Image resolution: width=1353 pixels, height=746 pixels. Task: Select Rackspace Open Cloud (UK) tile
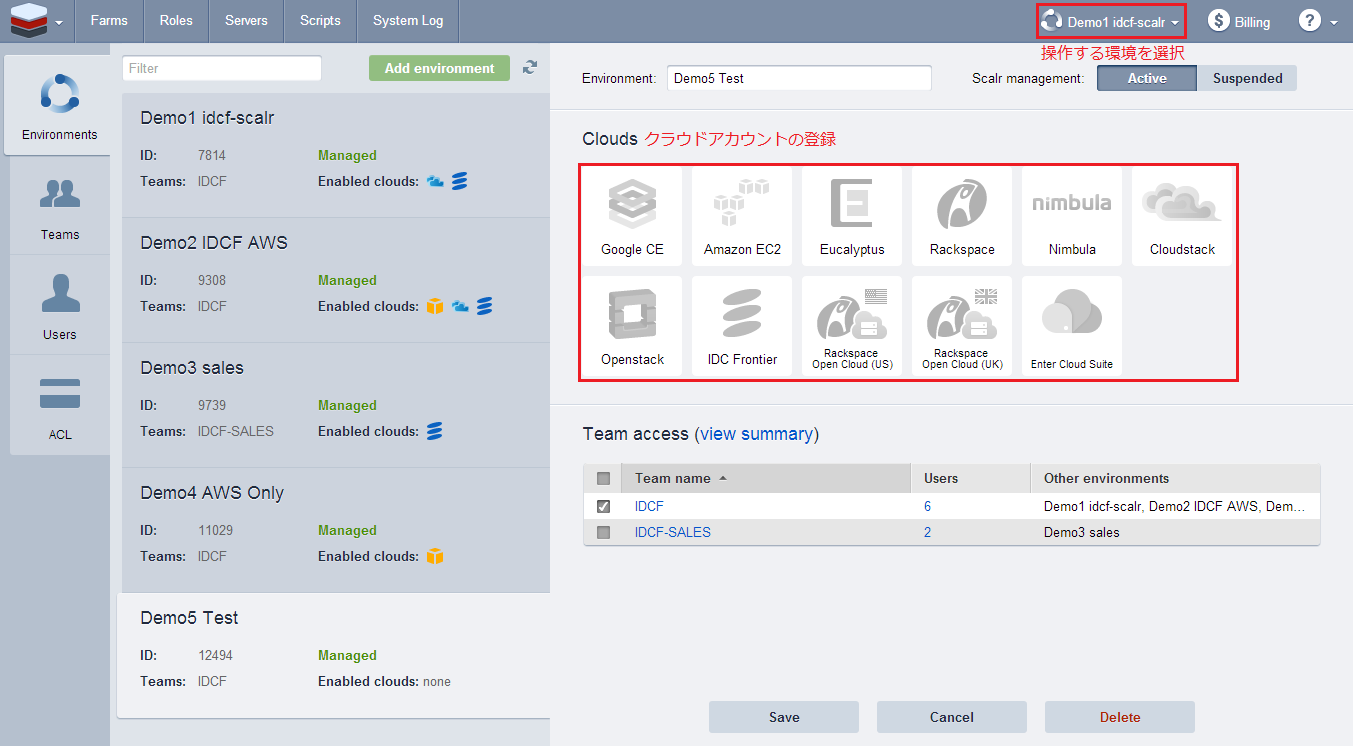click(962, 326)
